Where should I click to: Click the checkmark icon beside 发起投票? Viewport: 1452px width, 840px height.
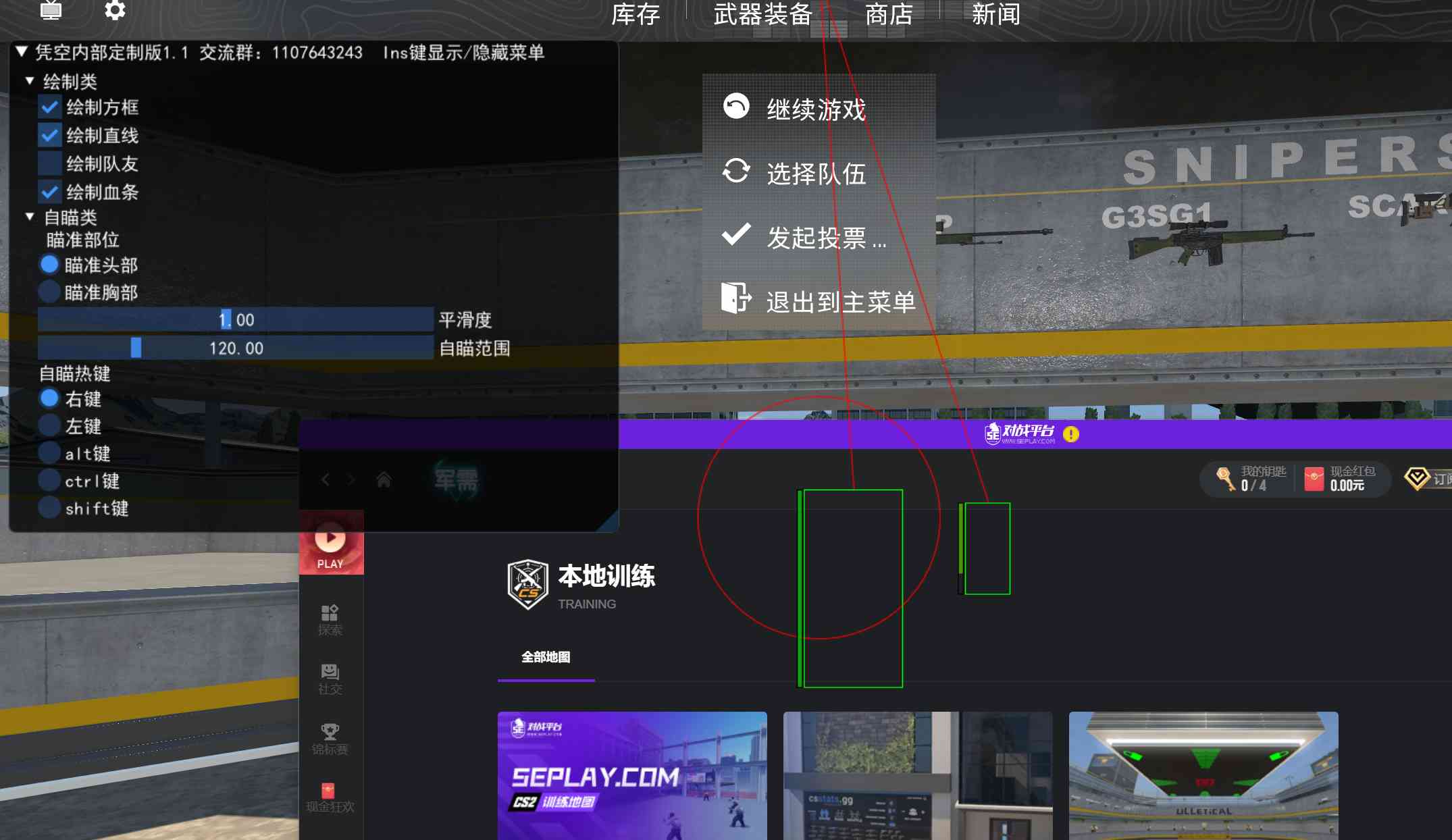tap(736, 234)
